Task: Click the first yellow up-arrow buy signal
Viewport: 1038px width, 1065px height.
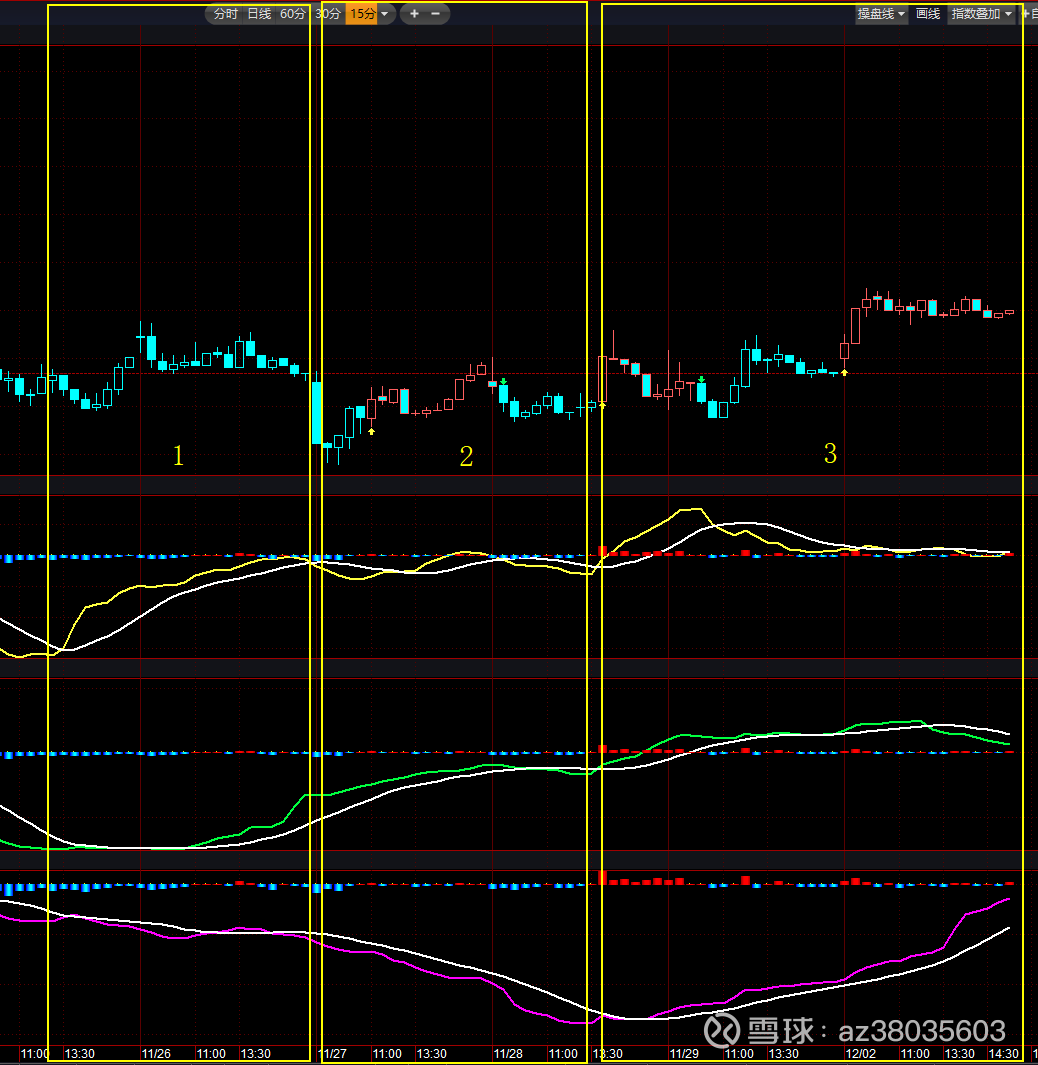Action: pyautogui.click(x=371, y=431)
